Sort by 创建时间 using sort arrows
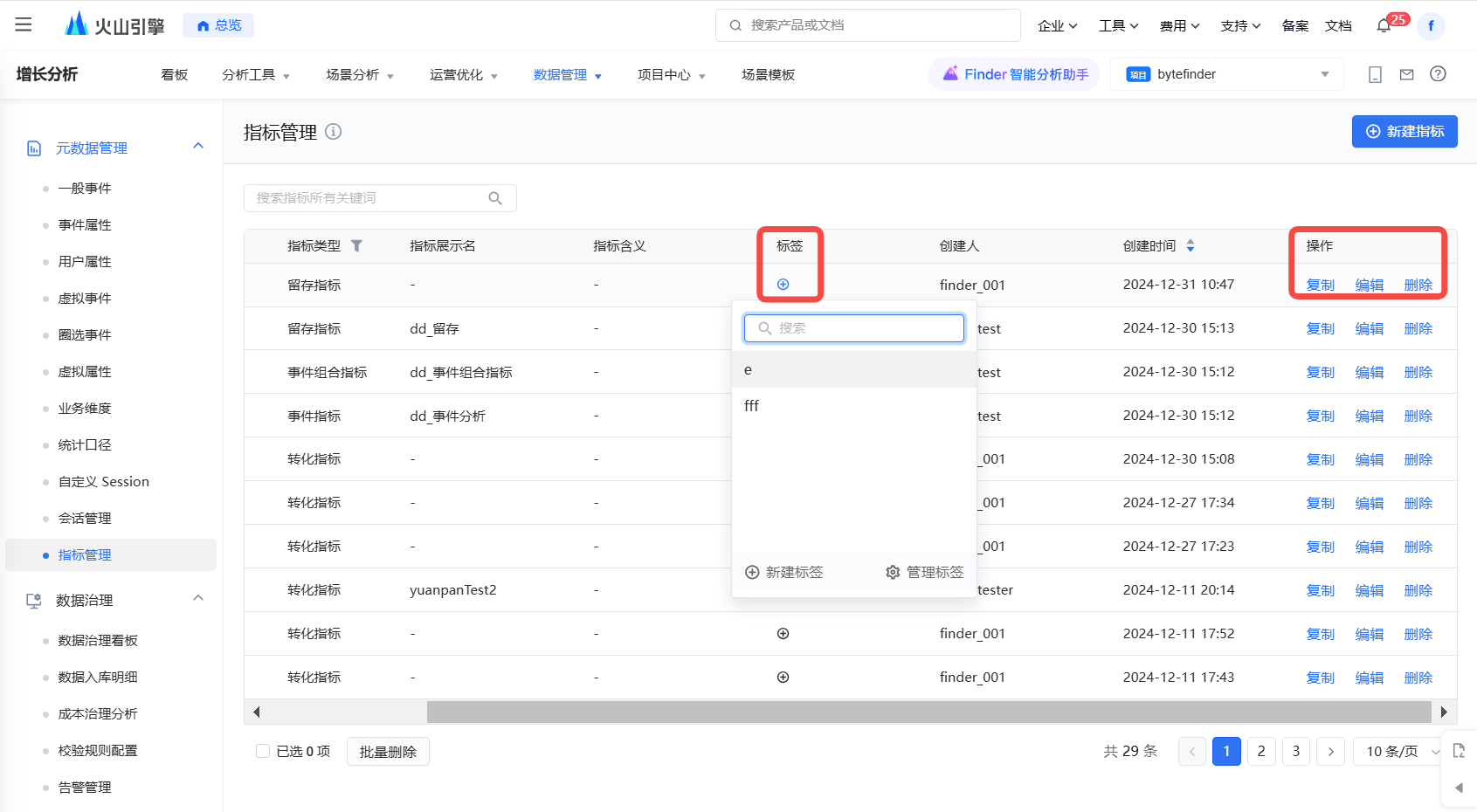1477x812 pixels. [1191, 246]
